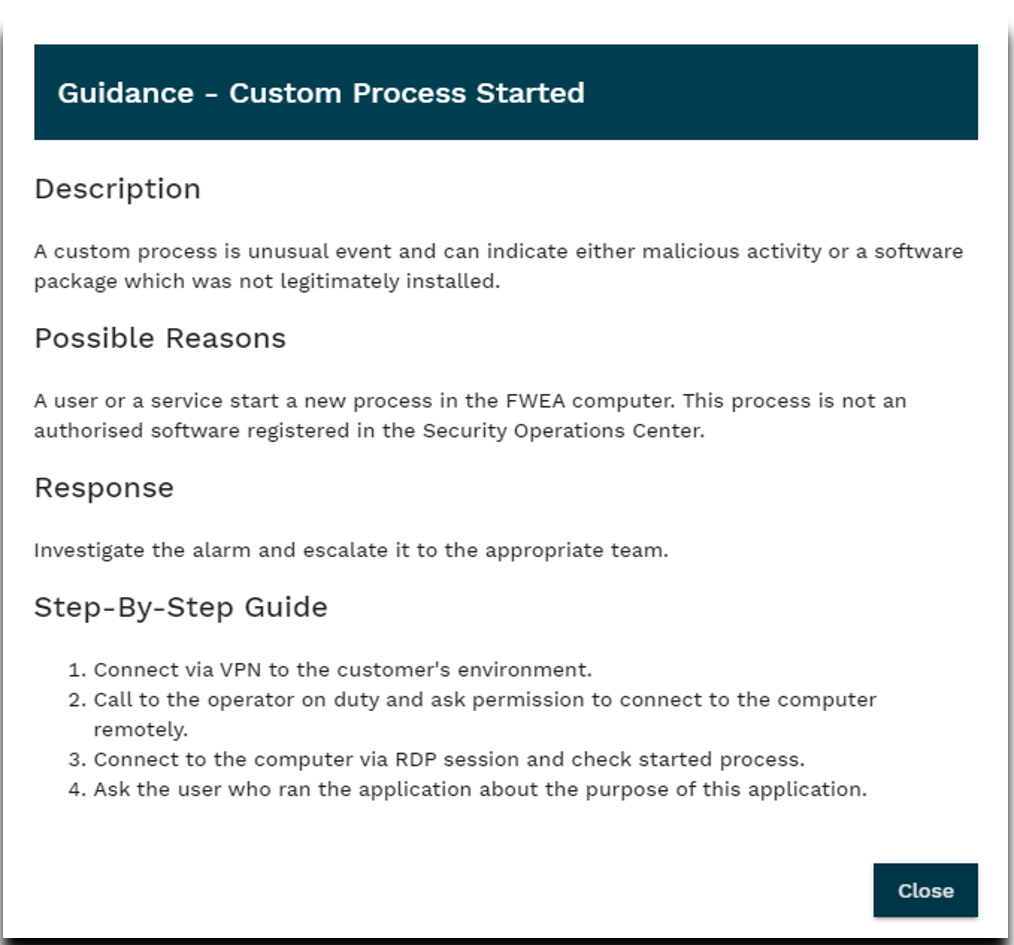Click the Close button
The width and height of the screenshot is (1014, 945).
tap(925, 890)
